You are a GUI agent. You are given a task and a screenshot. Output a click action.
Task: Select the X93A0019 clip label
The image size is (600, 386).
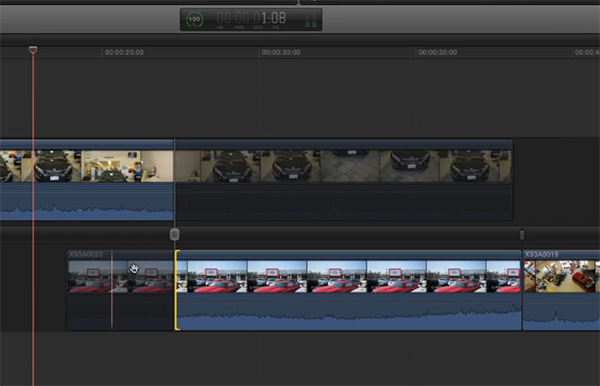point(541,254)
